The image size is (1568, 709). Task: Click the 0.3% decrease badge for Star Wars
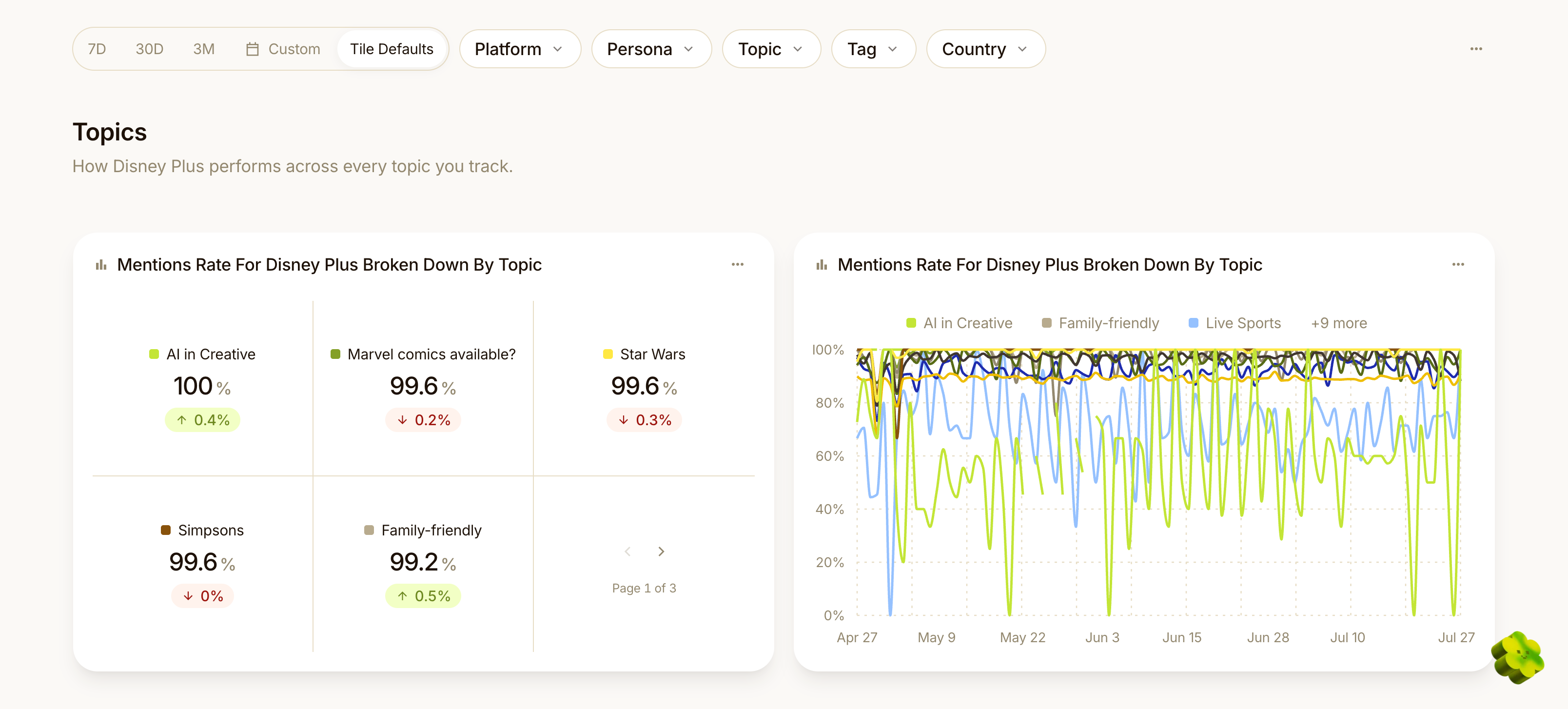click(x=644, y=420)
